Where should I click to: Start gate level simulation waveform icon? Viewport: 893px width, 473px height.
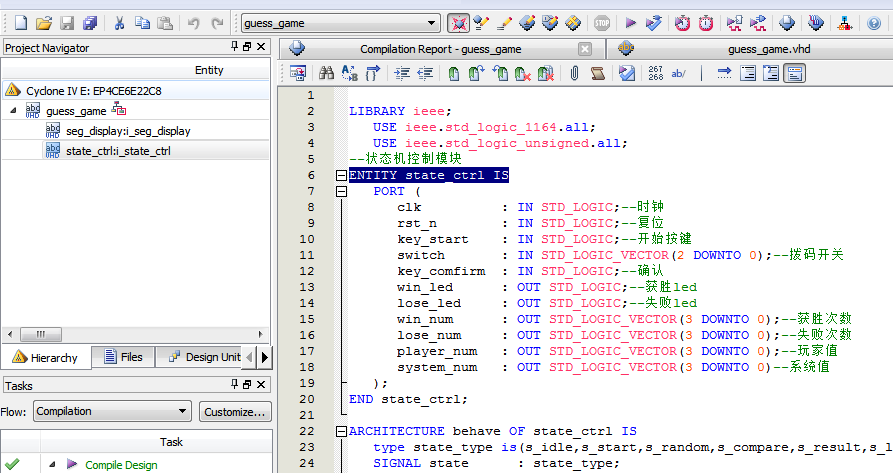click(757, 23)
